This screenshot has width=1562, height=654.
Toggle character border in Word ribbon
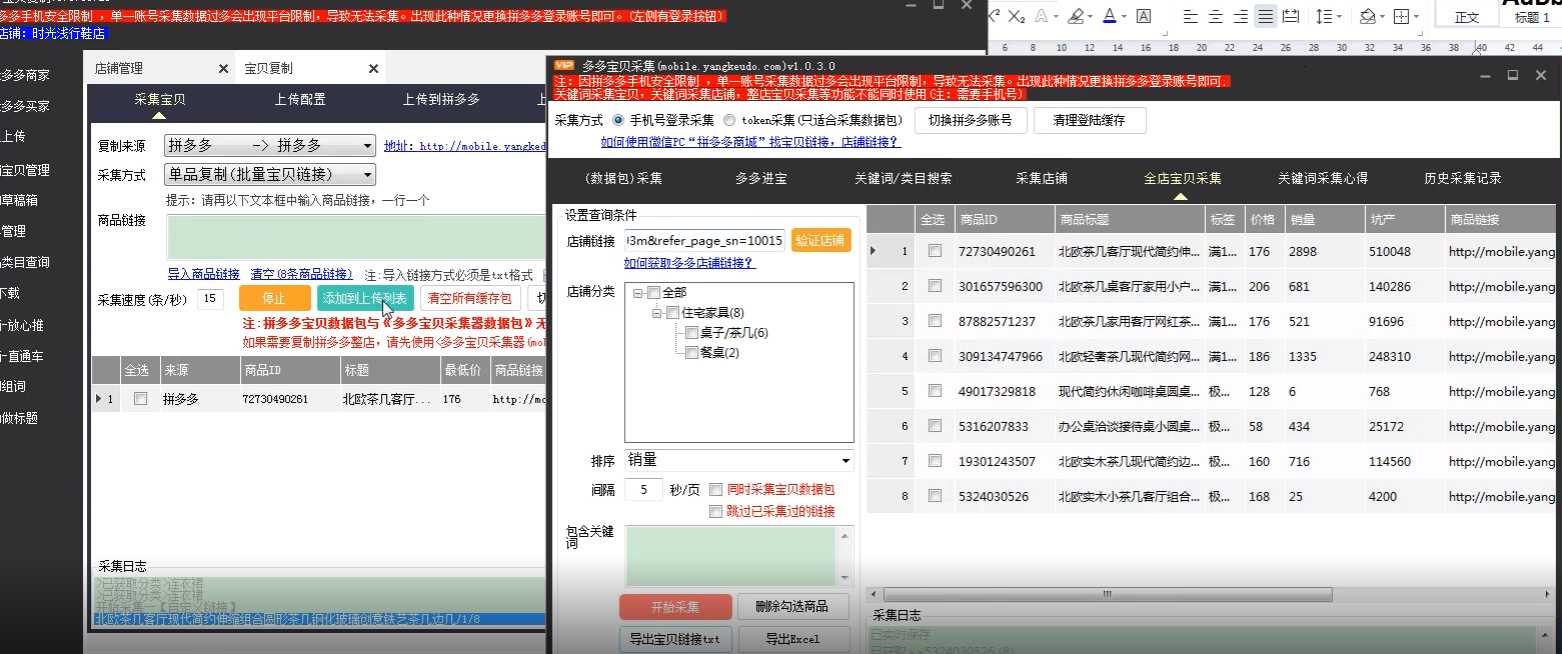coord(1144,16)
